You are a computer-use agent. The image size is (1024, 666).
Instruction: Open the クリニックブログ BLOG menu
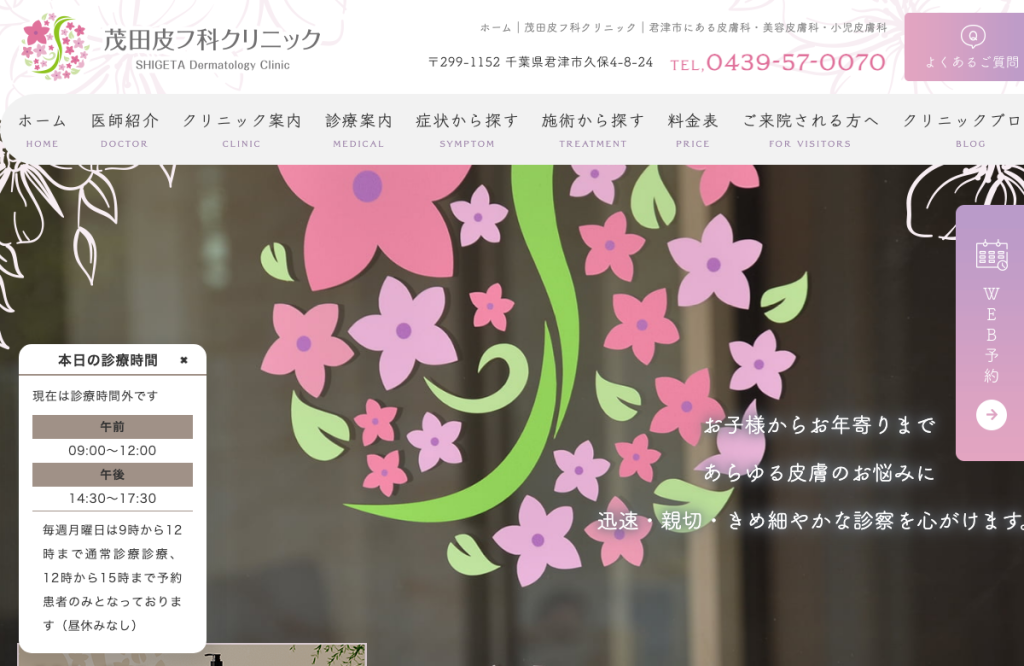tap(963, 129)
